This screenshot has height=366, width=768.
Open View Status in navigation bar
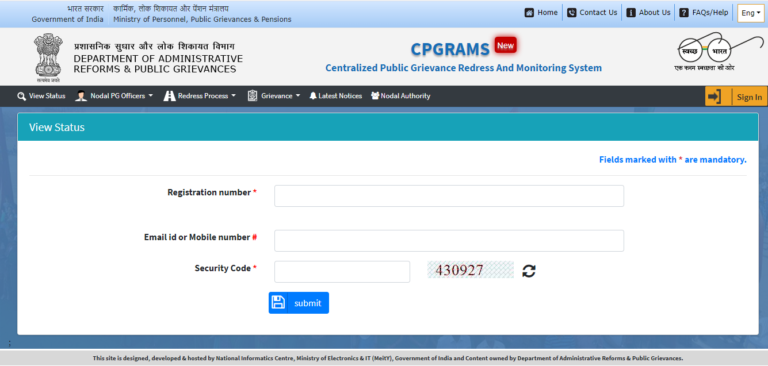tap(41, 96)
